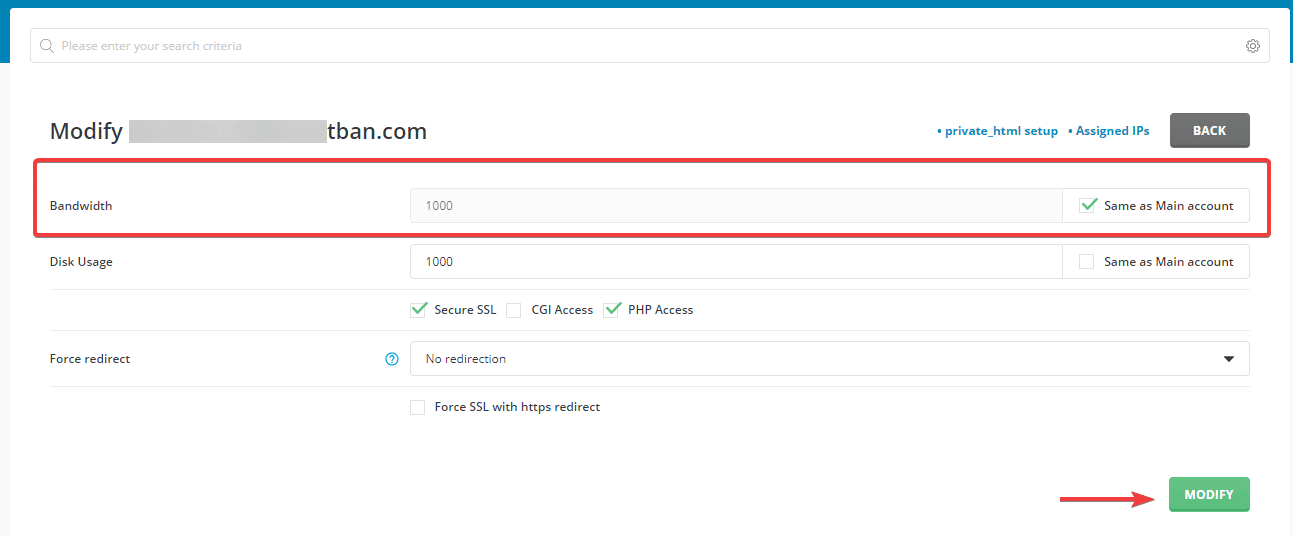Click the Force redirect dropdown arrow
This screenshot has height=536, width=1293.
pyautogui.click(x=1228, y=359)
